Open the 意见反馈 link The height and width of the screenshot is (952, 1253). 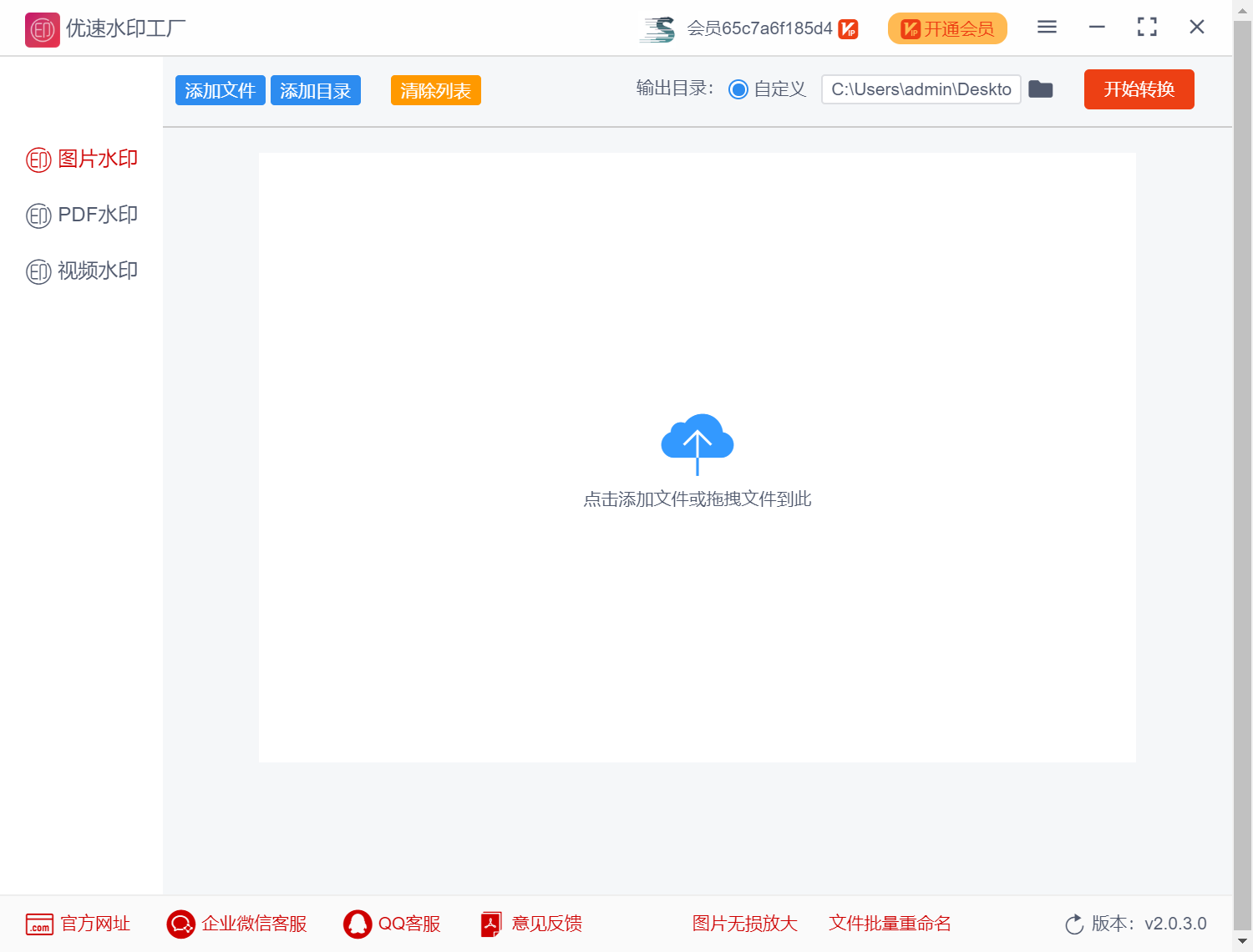(547, 924)
